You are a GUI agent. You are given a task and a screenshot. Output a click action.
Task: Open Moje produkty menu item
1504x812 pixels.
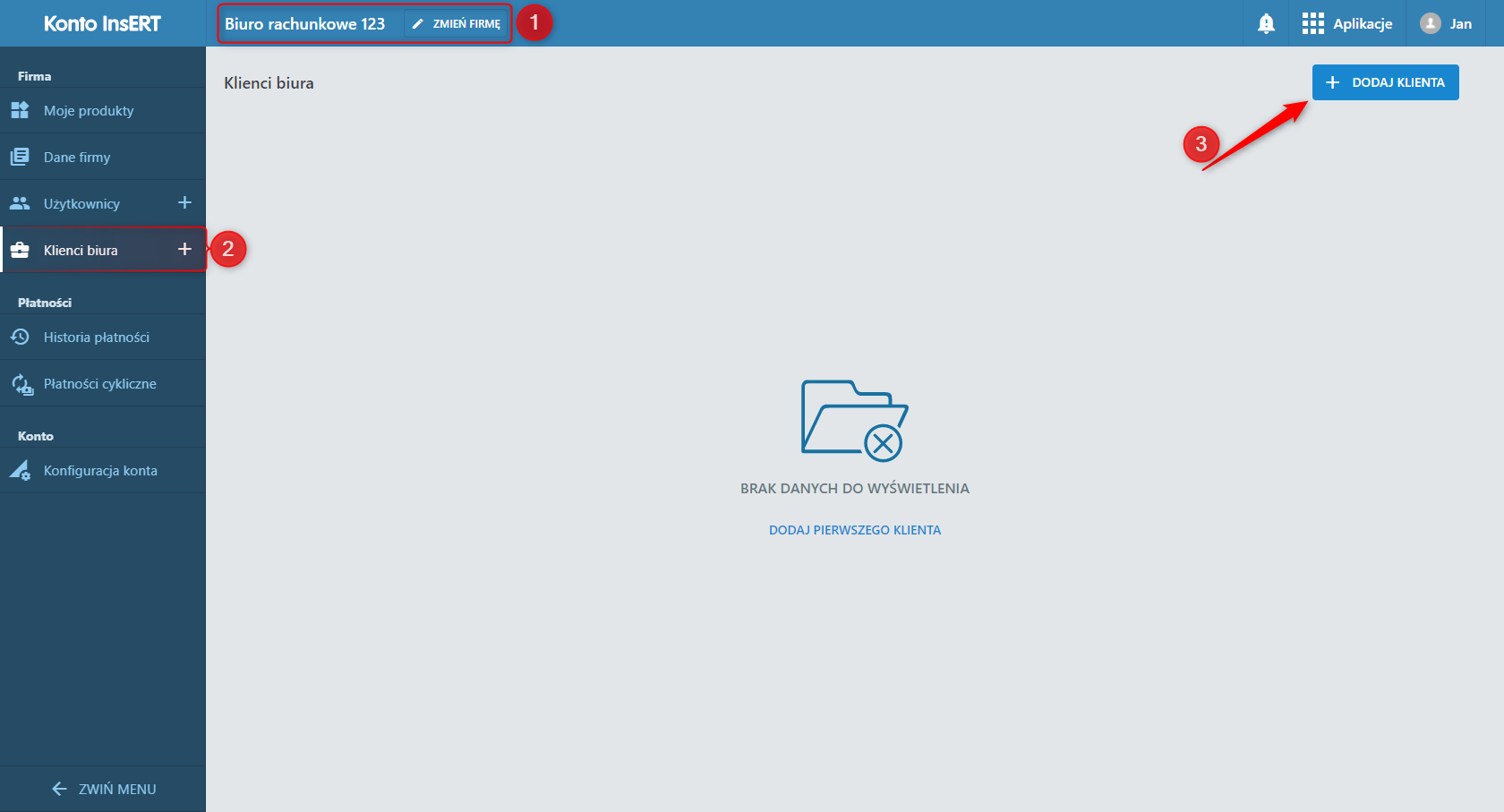click(103, 110)
